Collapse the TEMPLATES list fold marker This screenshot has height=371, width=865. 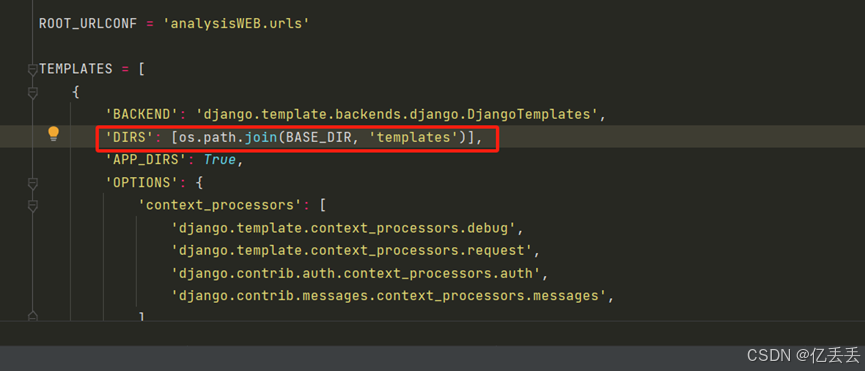33,69
